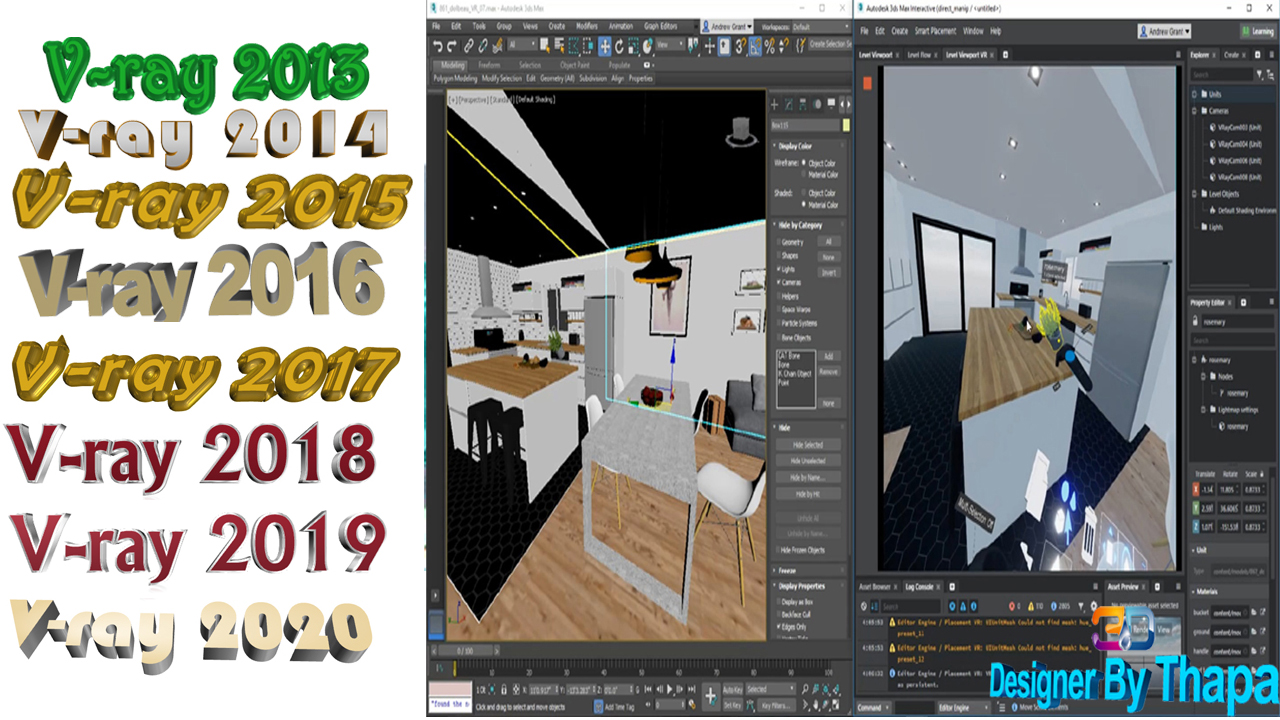The image size is (1280, 720).
Task: Choose the Select and Place tool
Action: click(x=647, y=46)
